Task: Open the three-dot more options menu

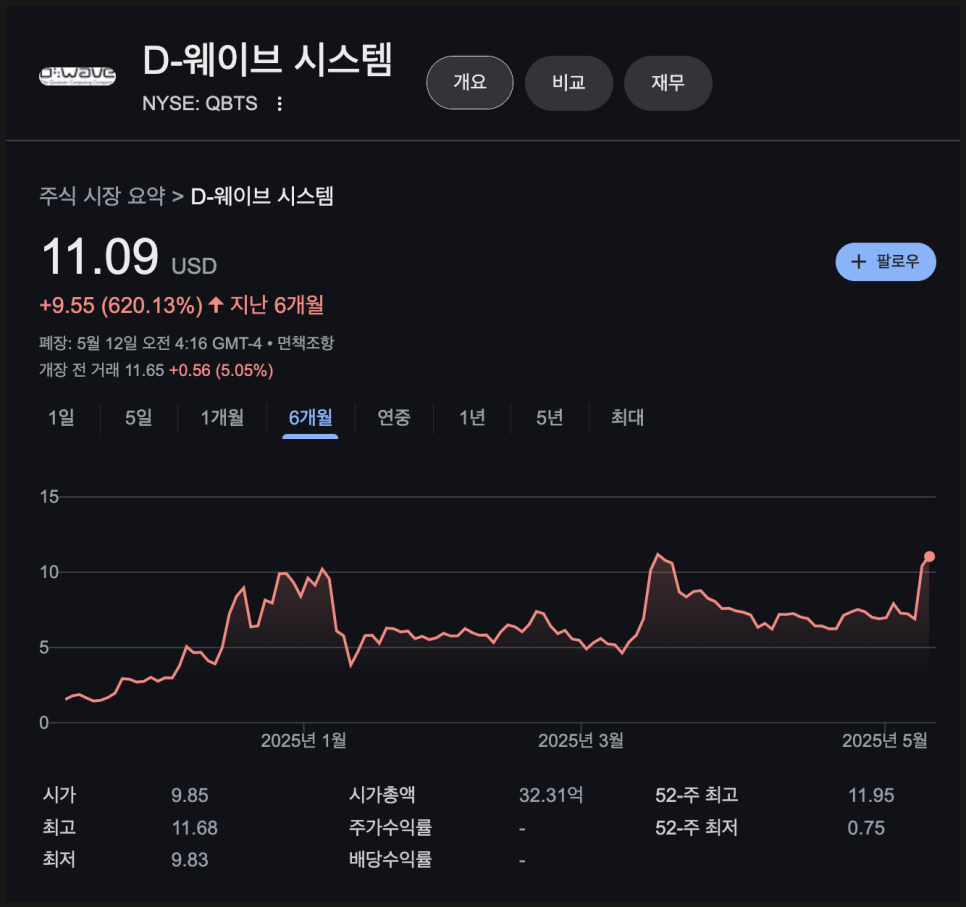Action: point(280,104)
